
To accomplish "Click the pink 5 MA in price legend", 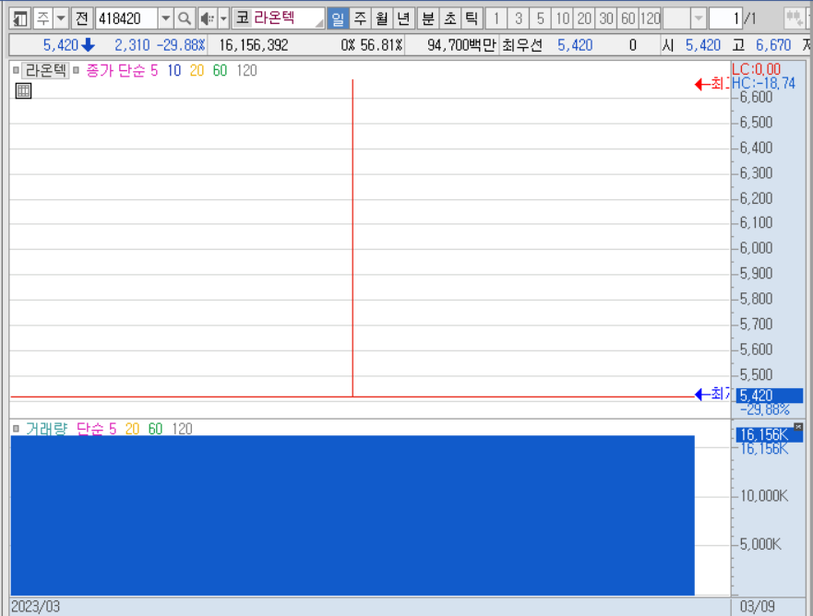I will (x=154, y=70).
